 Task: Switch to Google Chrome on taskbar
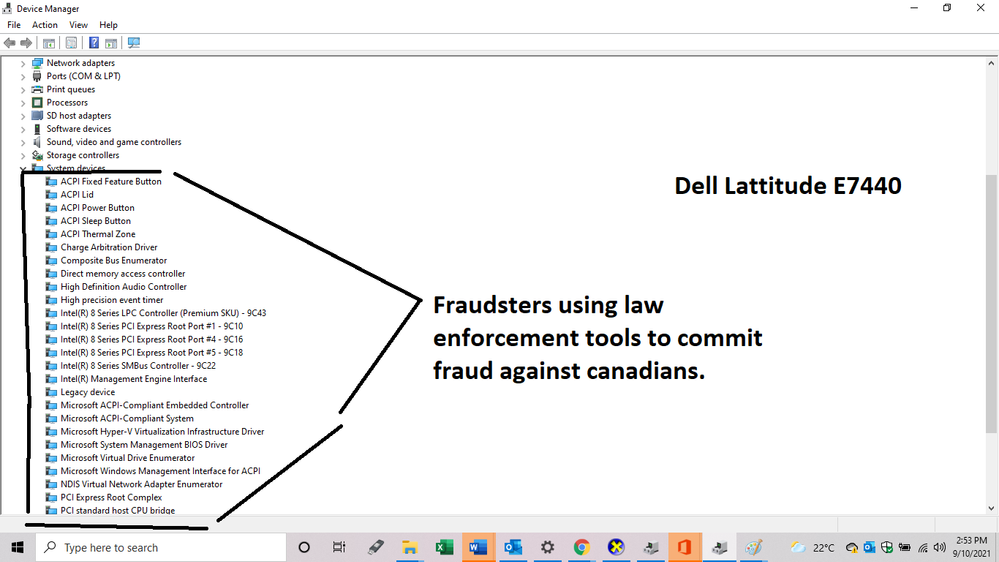point(581,547)
